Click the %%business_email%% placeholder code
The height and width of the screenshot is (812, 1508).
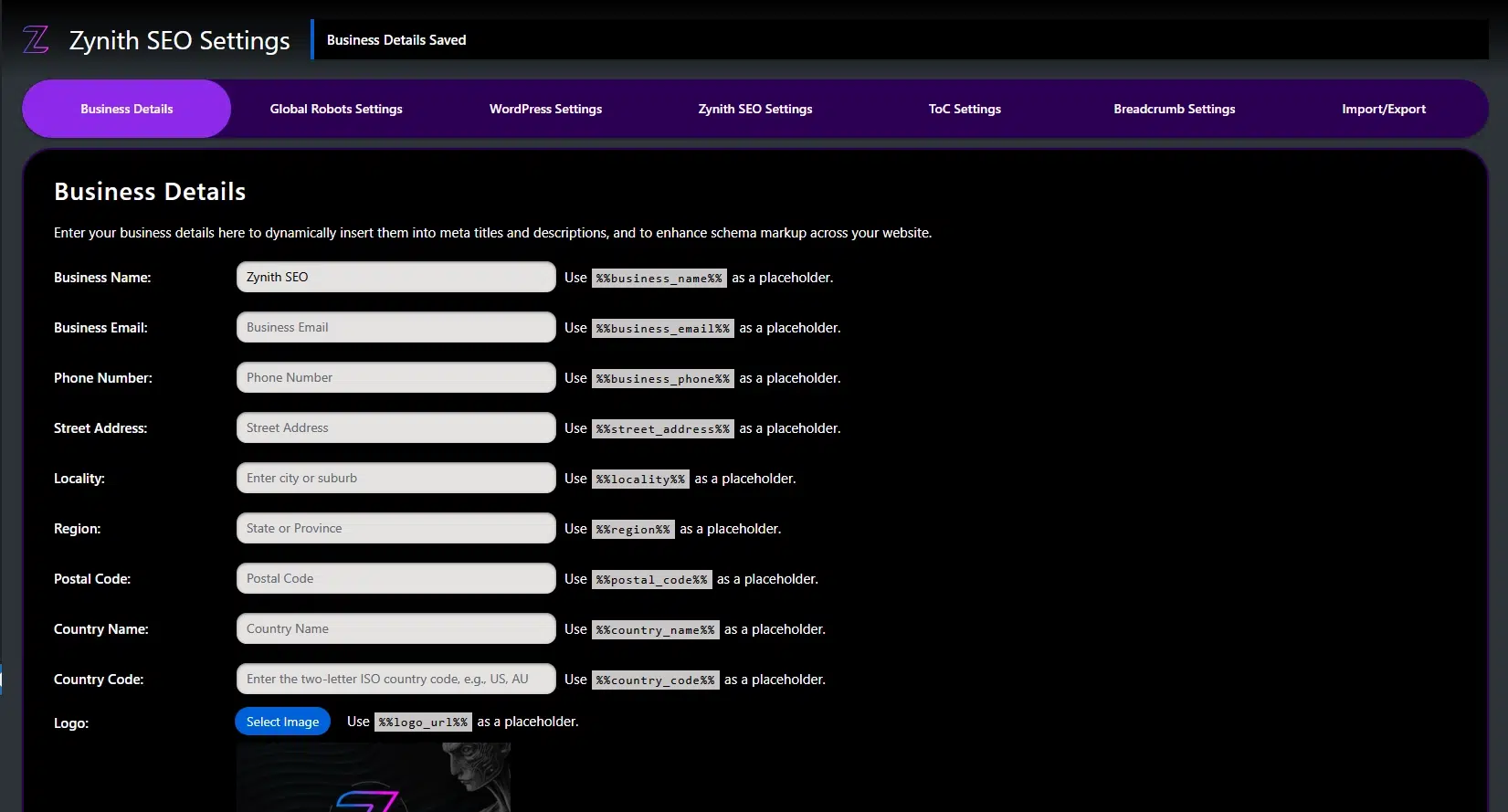[x=663, y=328]
